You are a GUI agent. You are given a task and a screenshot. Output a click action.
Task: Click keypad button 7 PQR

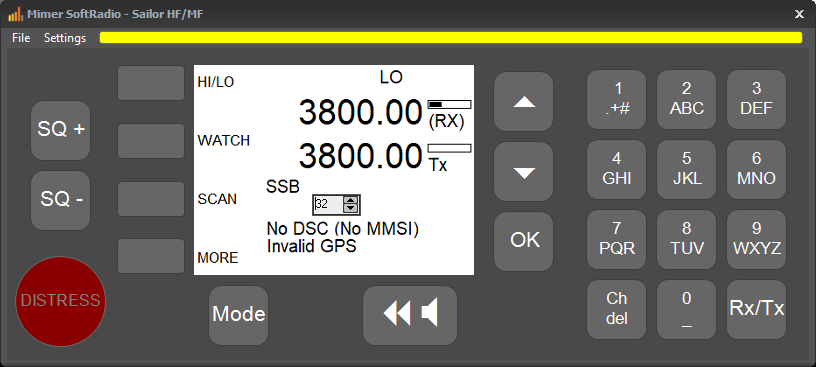617,239
